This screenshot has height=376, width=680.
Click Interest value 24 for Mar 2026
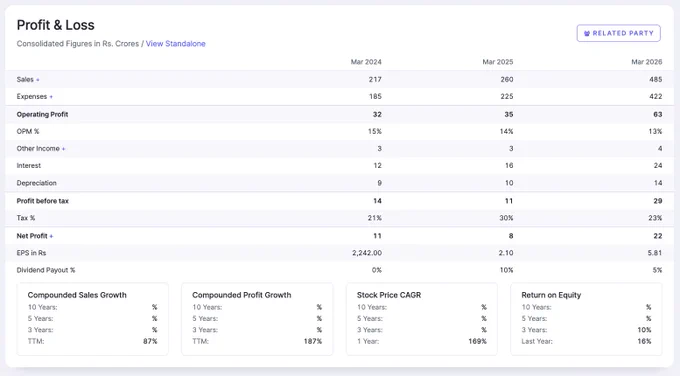[658, 166]
